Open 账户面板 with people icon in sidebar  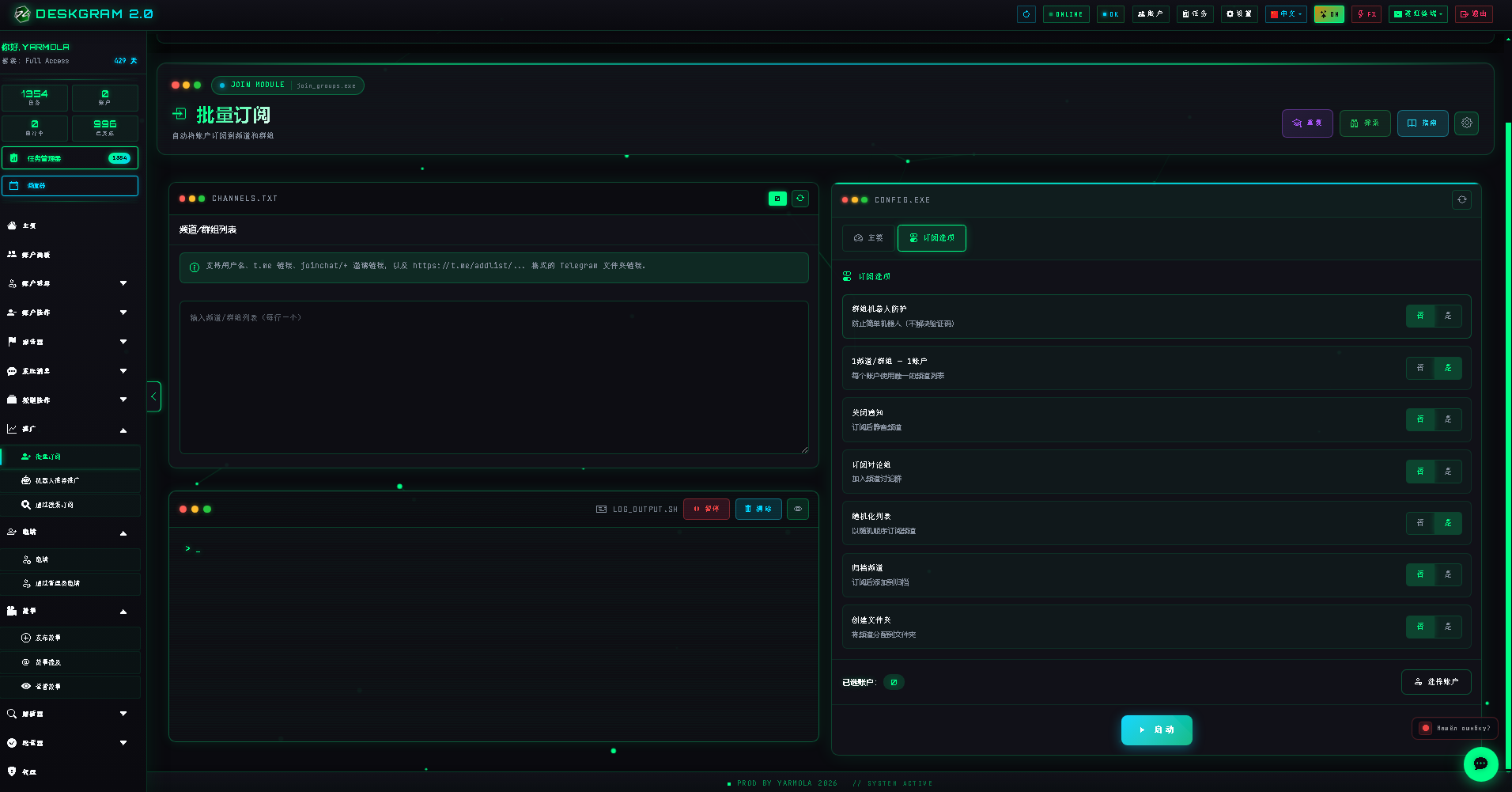70,255
